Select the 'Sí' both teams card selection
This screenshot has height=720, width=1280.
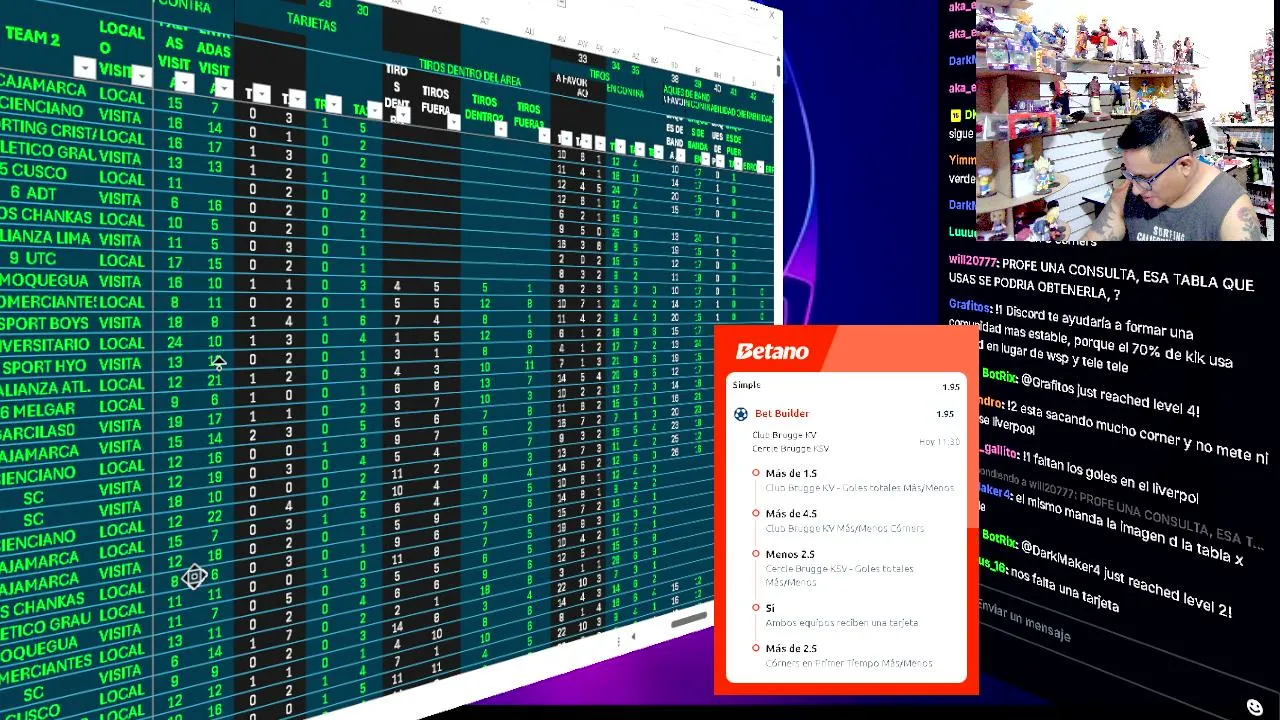770,608
